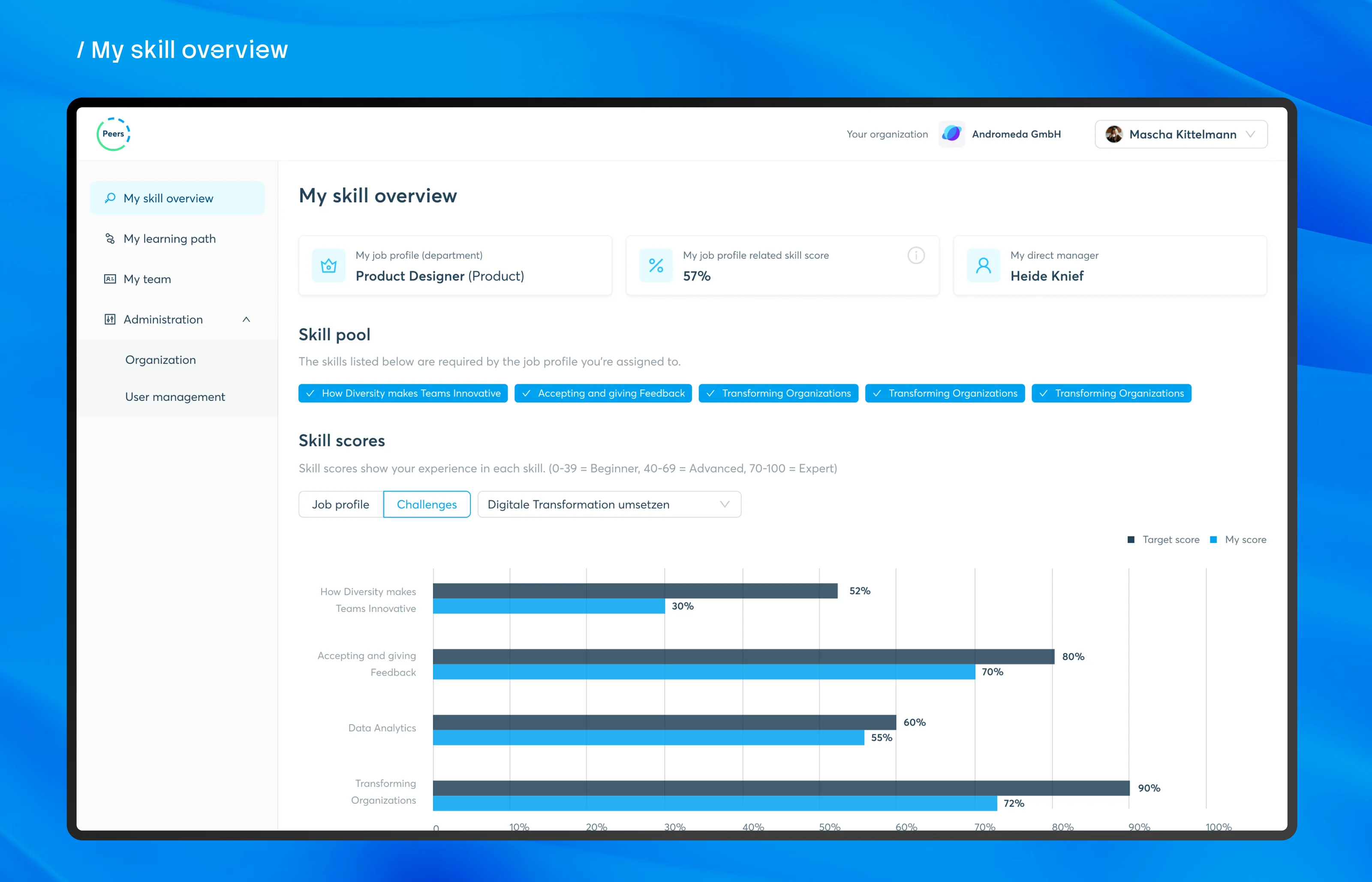Click the sliders icon beside Administration

click(110, 319)
